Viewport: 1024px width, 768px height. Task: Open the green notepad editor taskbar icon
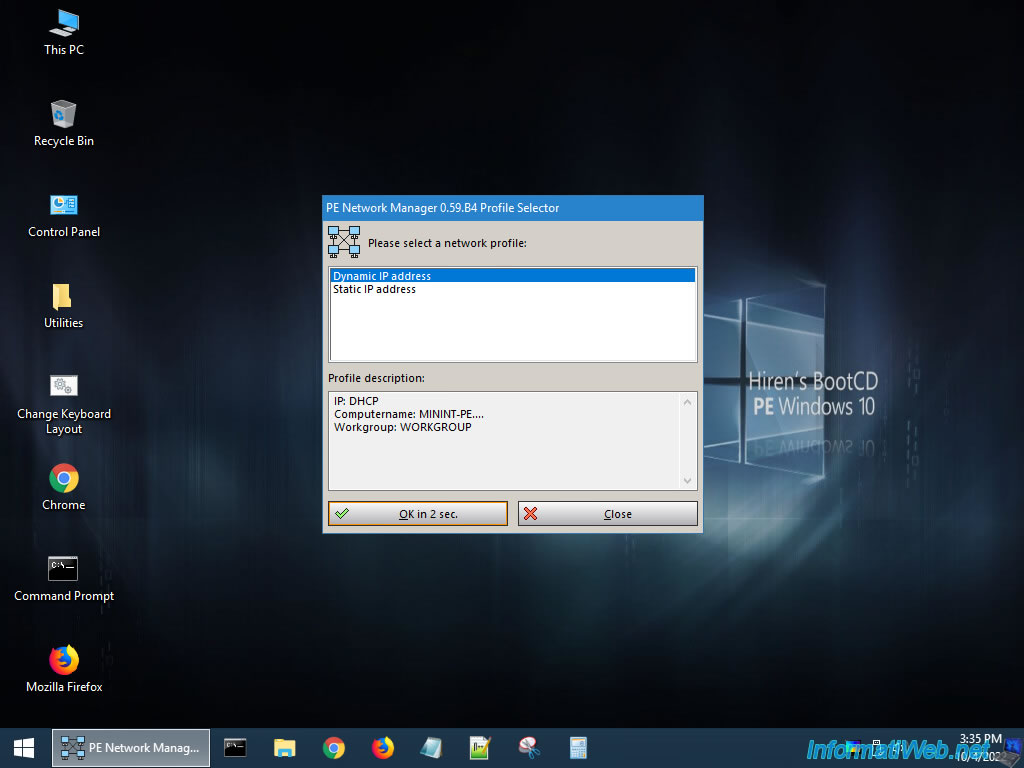point(480,748)
